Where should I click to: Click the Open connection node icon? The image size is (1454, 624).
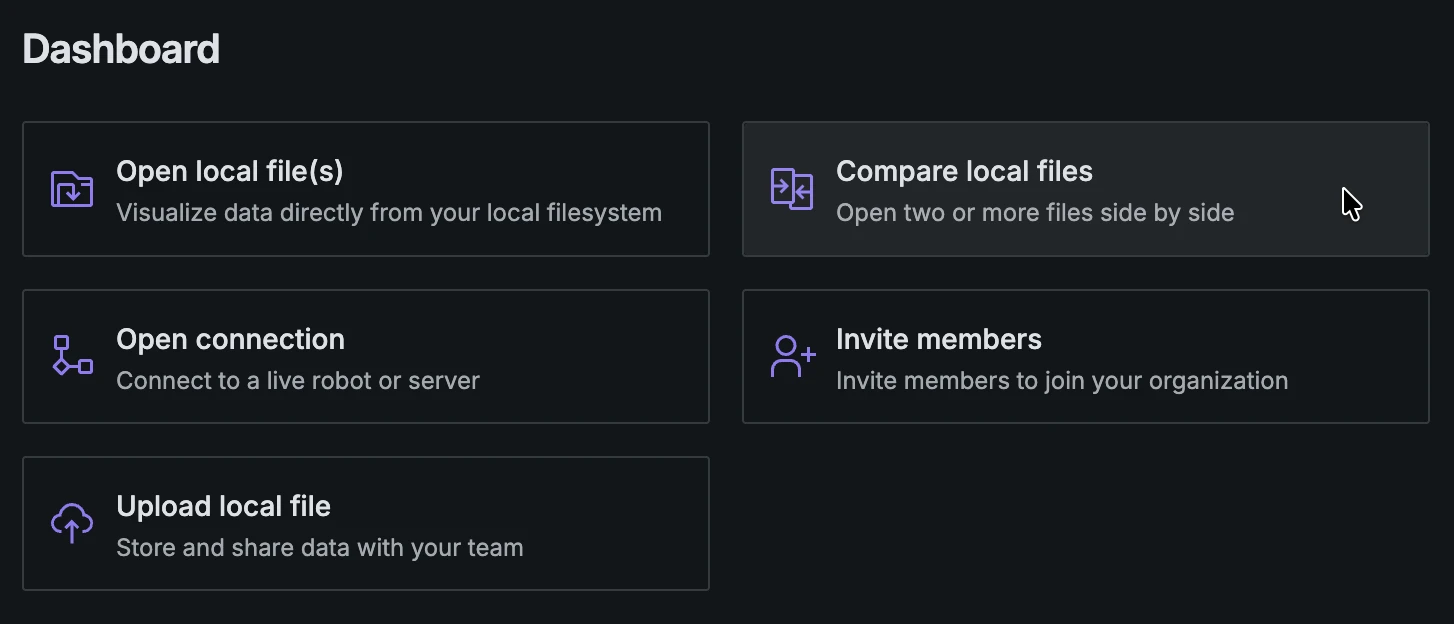point(72,356)
